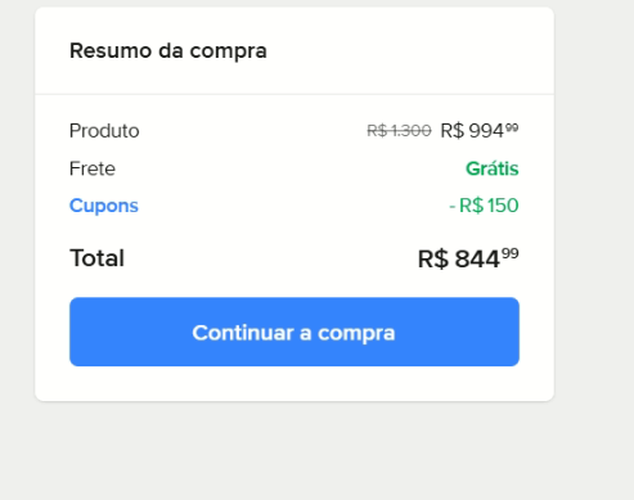Click the Continuar a compra button
This screenshot has width=634, height=500.
pyautogui.click(x=294, y=332)
